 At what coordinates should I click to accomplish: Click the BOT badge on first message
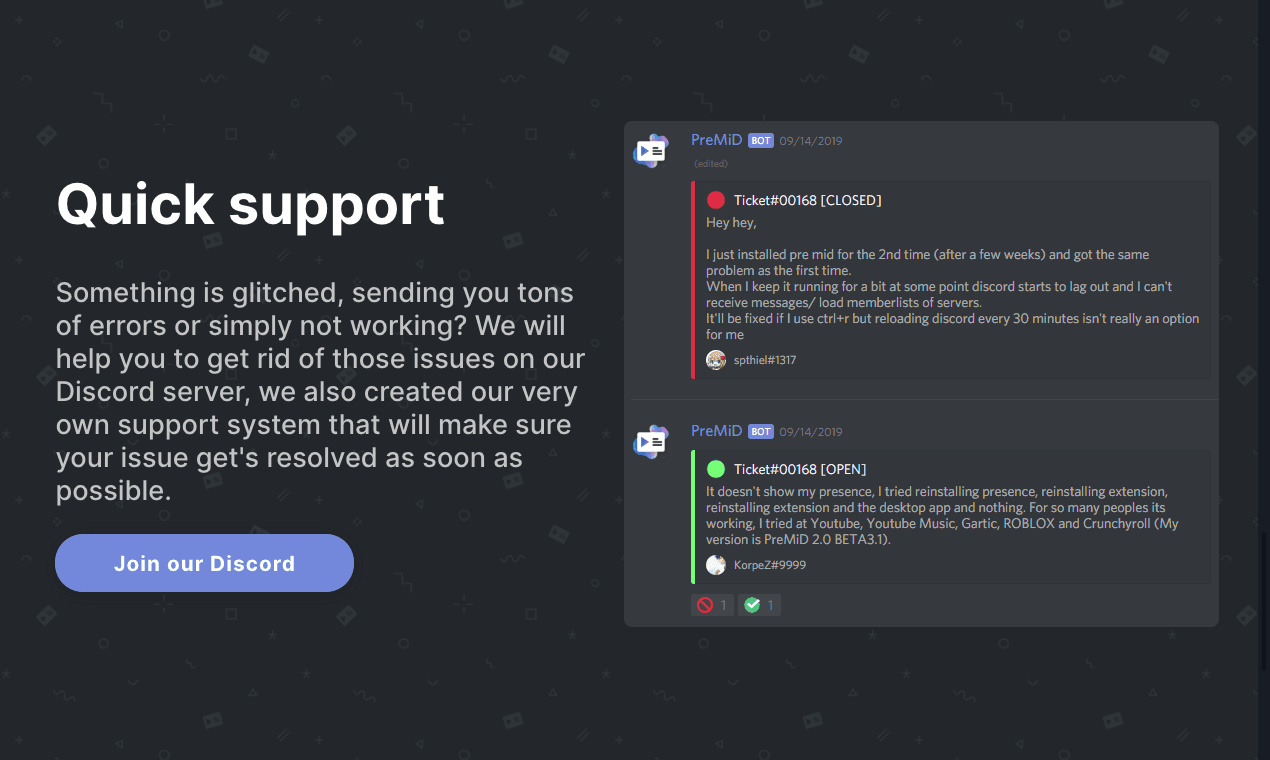[x=761, y=141]
